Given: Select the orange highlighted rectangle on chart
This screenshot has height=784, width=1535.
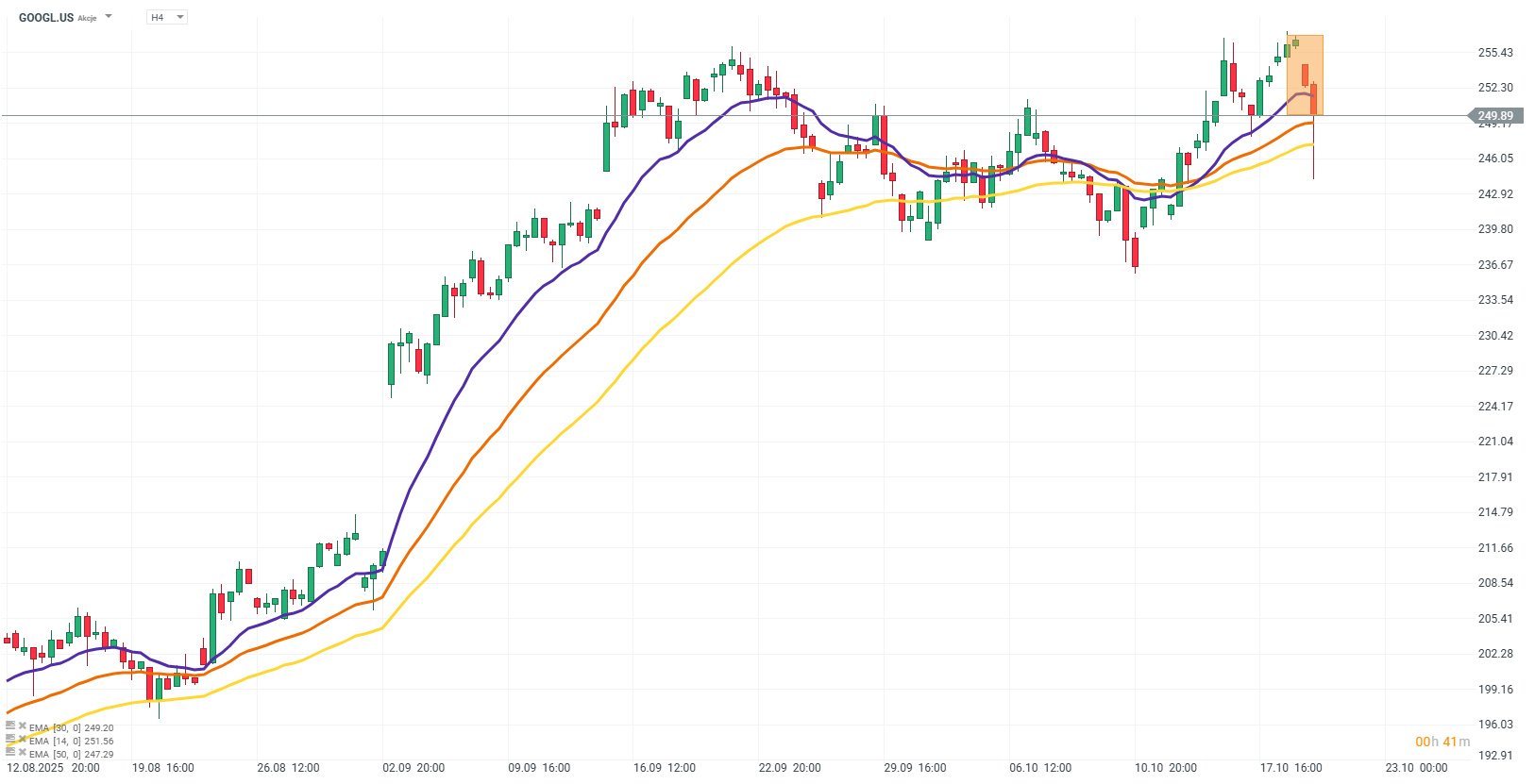Looking at the screenshot, I should click(1305, 75).
